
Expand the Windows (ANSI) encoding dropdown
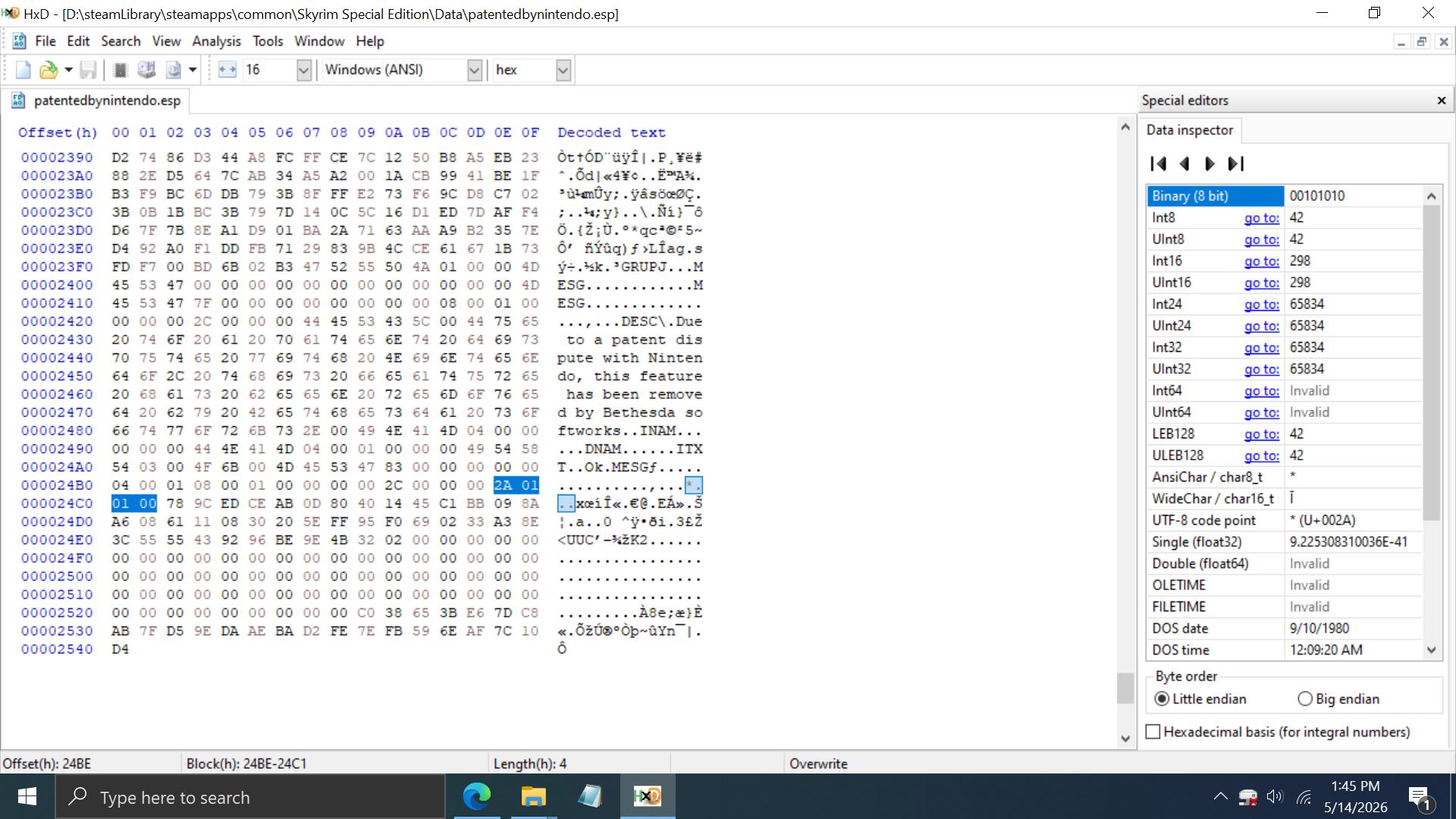tap(475, 70)
